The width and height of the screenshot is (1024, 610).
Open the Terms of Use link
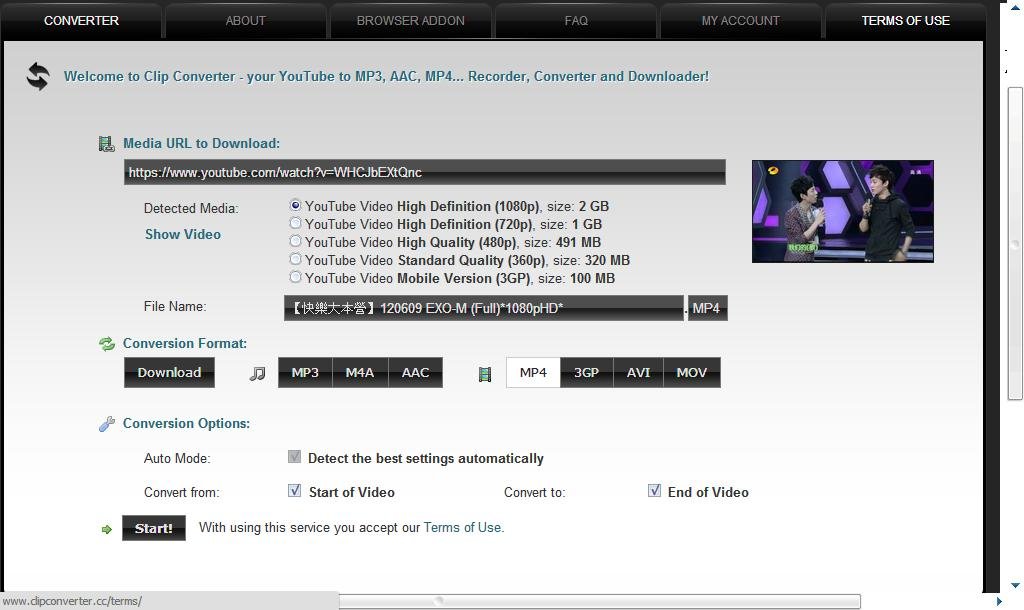[463, 527]
